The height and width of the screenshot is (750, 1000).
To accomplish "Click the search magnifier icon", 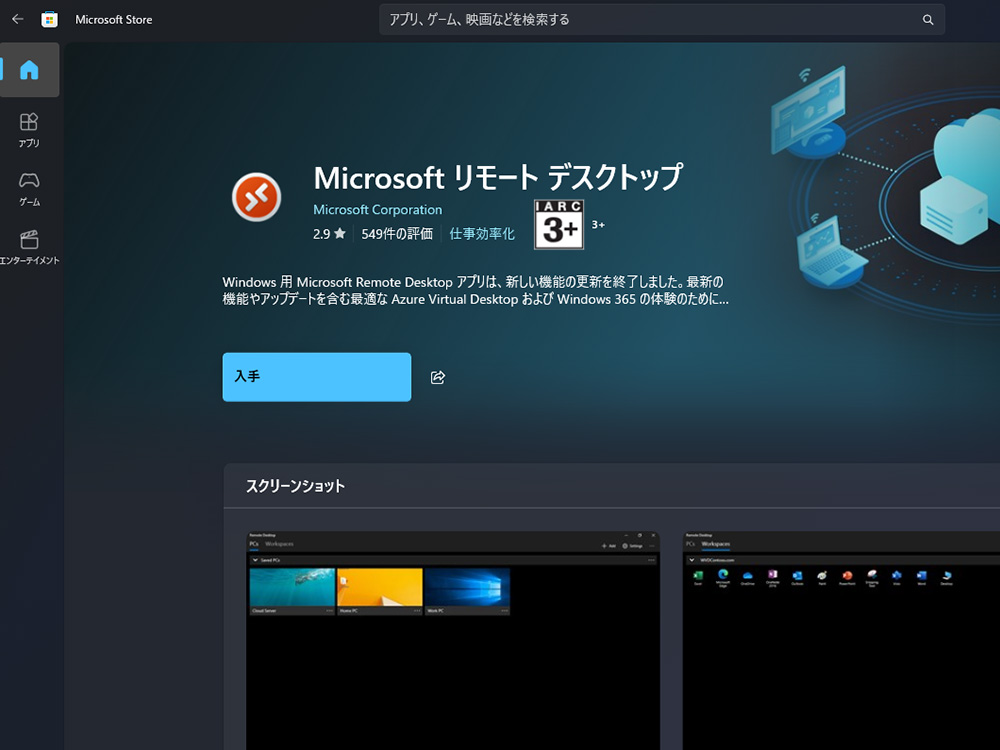I will (928, 19).
